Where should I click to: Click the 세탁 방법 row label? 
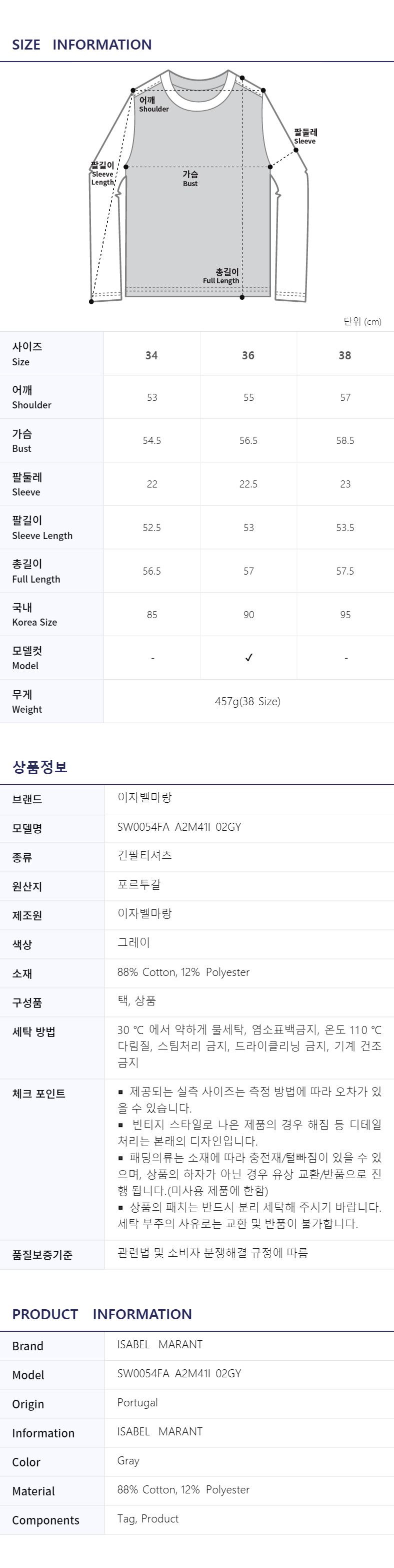click(34, 1031)
